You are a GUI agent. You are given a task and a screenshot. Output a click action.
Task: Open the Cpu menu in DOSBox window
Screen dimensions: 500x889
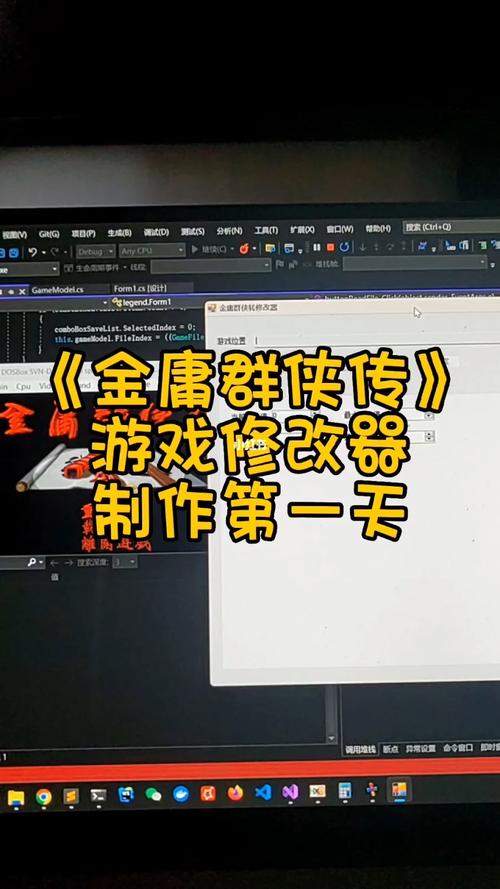23,386
